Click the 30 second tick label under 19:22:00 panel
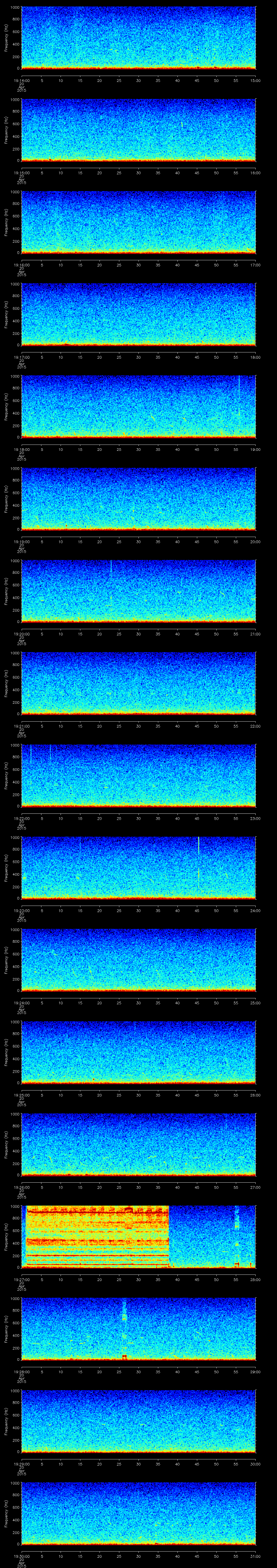This screenshot has width=277, height=1568. [138, 819]
